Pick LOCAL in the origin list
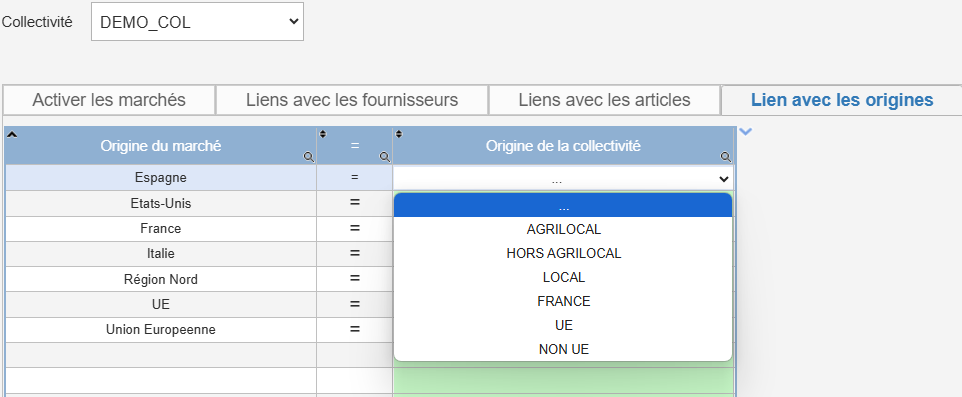 pyautogui.click(x=563, y=277)
